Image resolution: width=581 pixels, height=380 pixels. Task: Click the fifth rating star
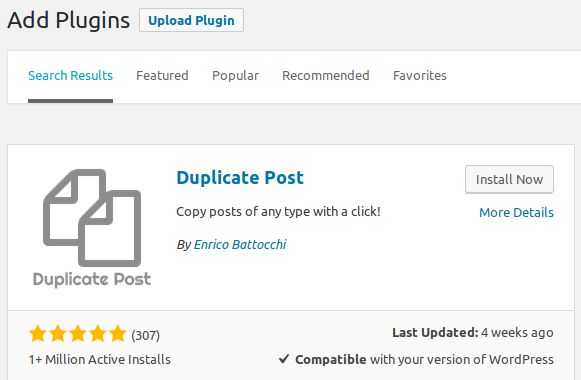click(x=118, y=333)
